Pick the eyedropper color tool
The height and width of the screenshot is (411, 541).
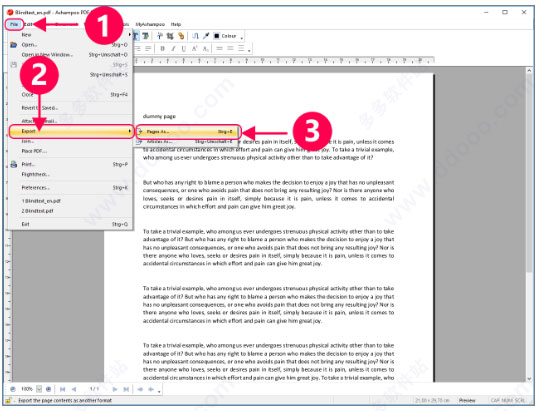point(206,36)
